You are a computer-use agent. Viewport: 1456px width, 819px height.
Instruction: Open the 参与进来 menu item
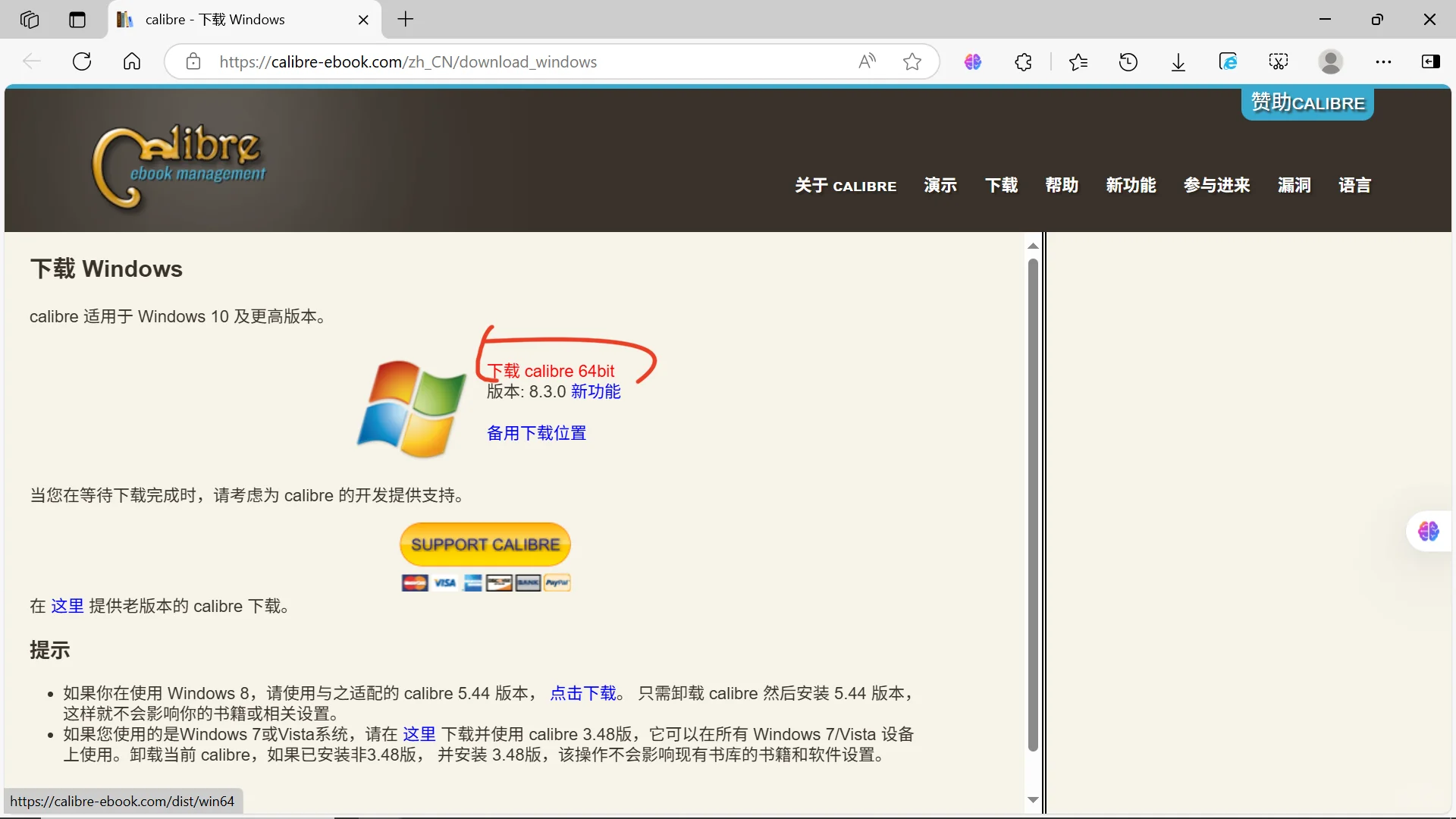(x=1216, y=185)
